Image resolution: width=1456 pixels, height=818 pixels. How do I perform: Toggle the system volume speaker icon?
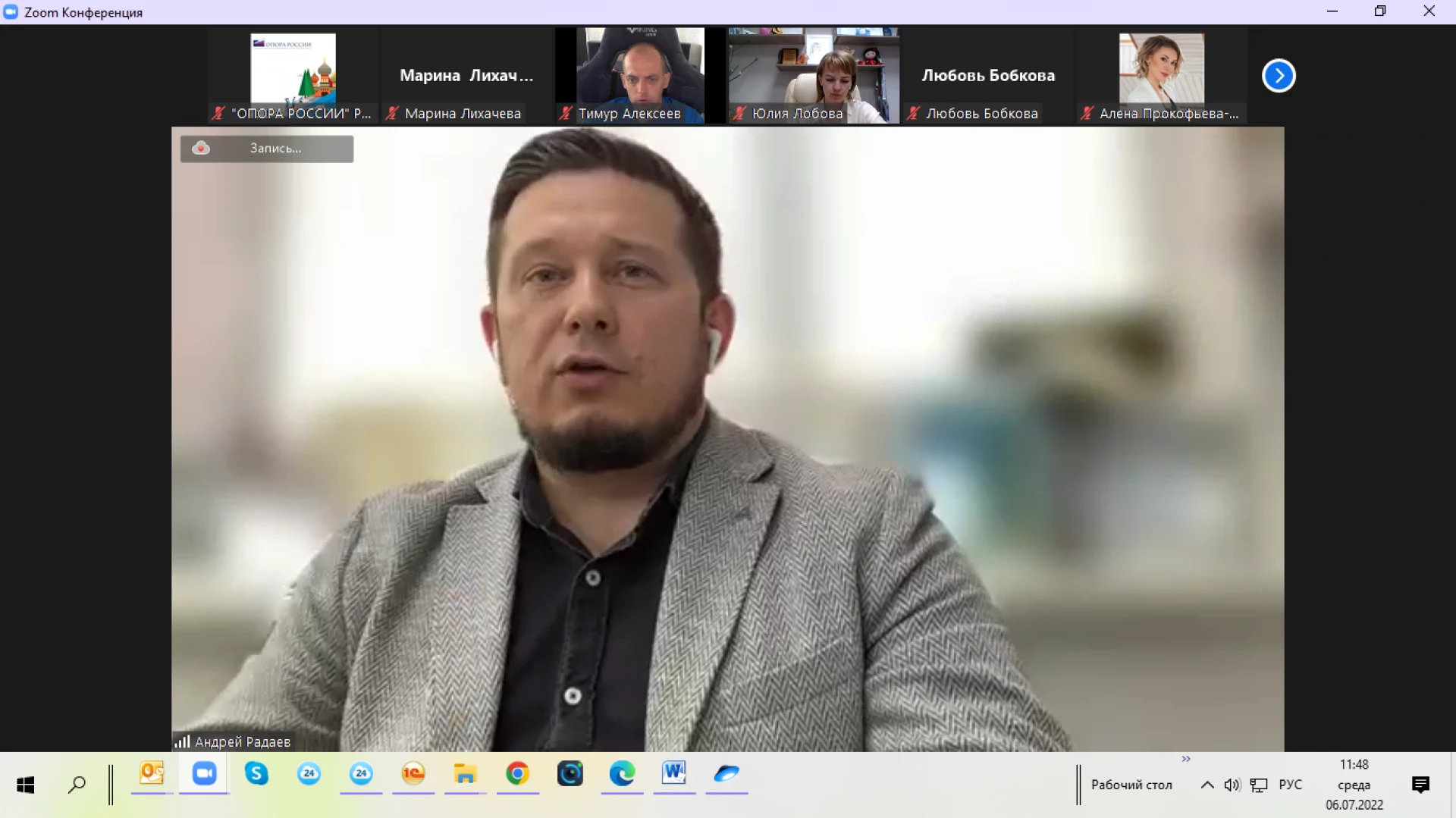point(1232,785)
